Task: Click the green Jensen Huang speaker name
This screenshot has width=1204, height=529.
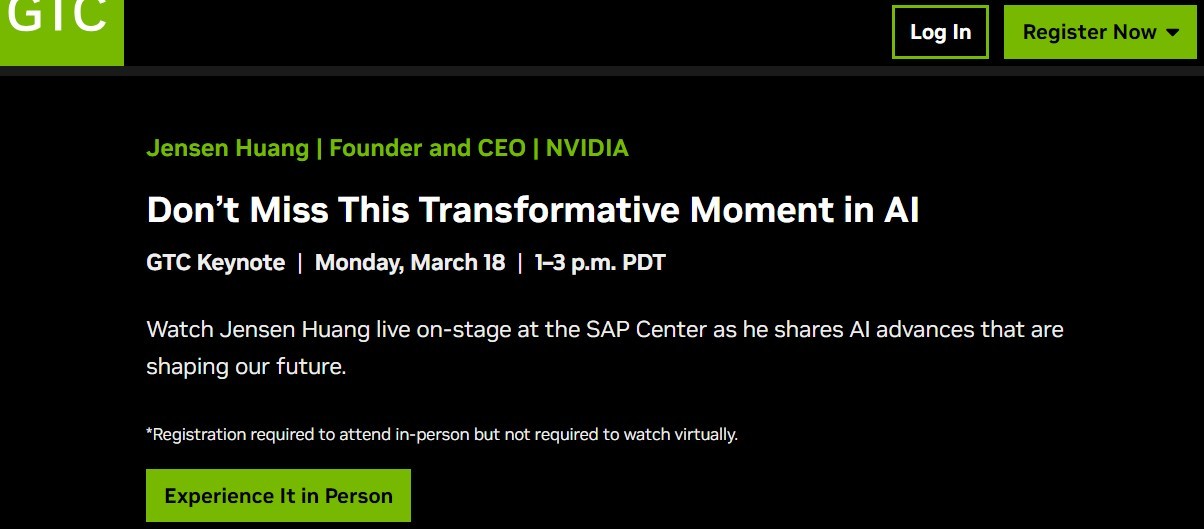Action: [228, 149]
